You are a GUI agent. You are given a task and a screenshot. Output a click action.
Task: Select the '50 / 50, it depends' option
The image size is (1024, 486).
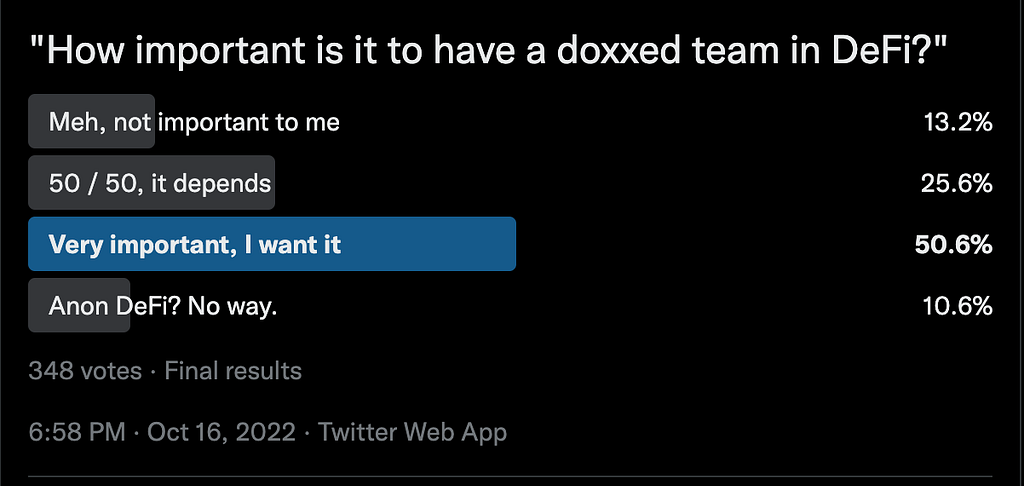pyautogui.click(x=160, y=184)
